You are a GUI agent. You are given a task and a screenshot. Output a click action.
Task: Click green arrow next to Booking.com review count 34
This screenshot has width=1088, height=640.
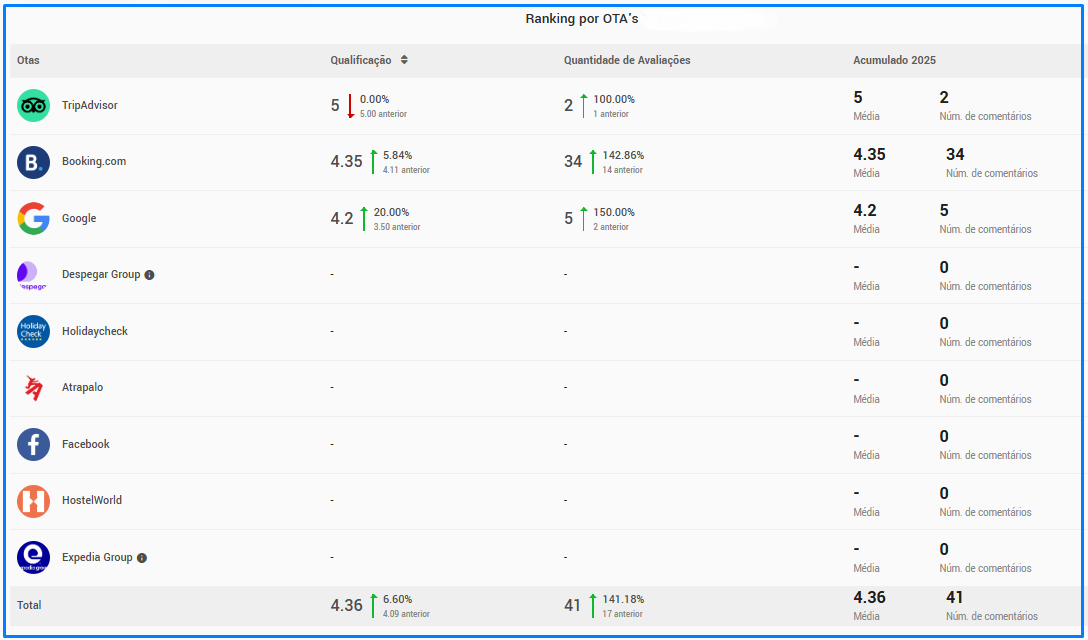tap(593, 162)
